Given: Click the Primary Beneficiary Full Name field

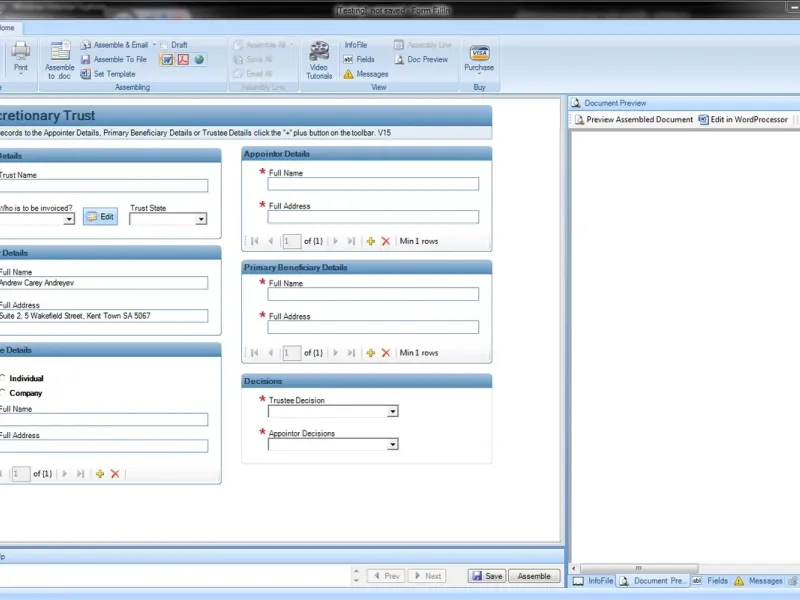Looking at the screenshot, I should pyautogui.click(x=373, y=294).
